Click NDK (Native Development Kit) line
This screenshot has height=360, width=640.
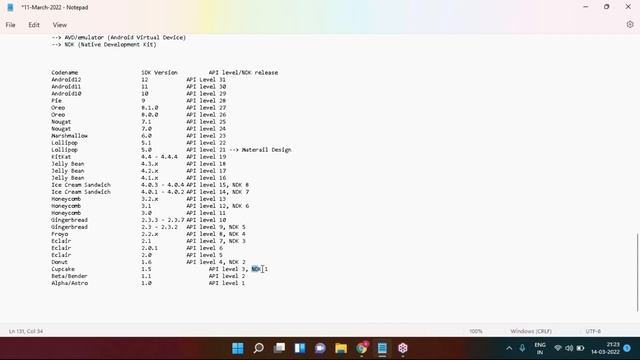[104, 44]
